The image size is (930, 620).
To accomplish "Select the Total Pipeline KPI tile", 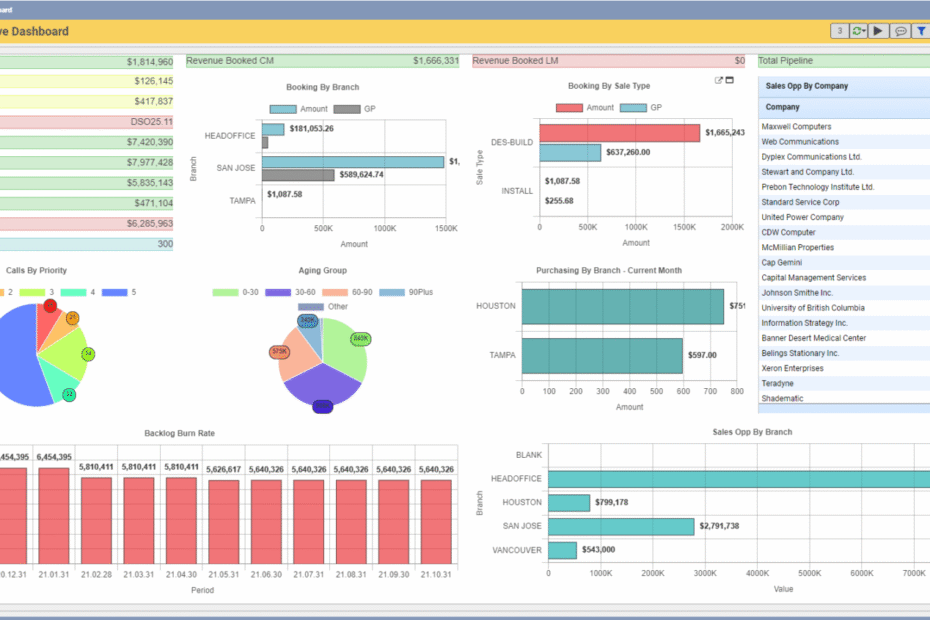I will pos(844,61).
